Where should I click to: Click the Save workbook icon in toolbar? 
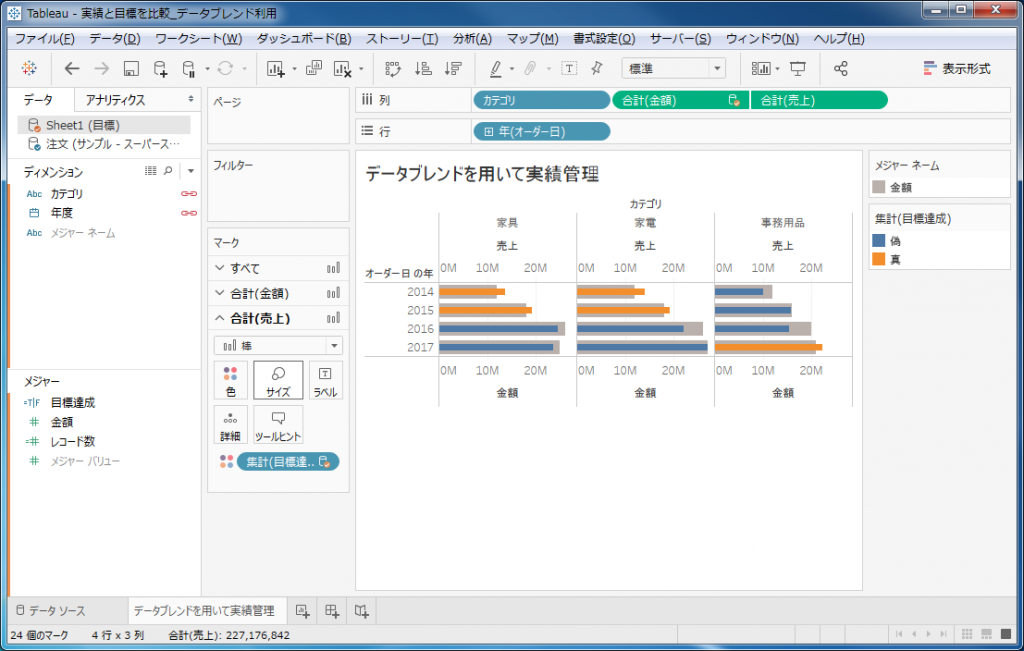(131, 69)
